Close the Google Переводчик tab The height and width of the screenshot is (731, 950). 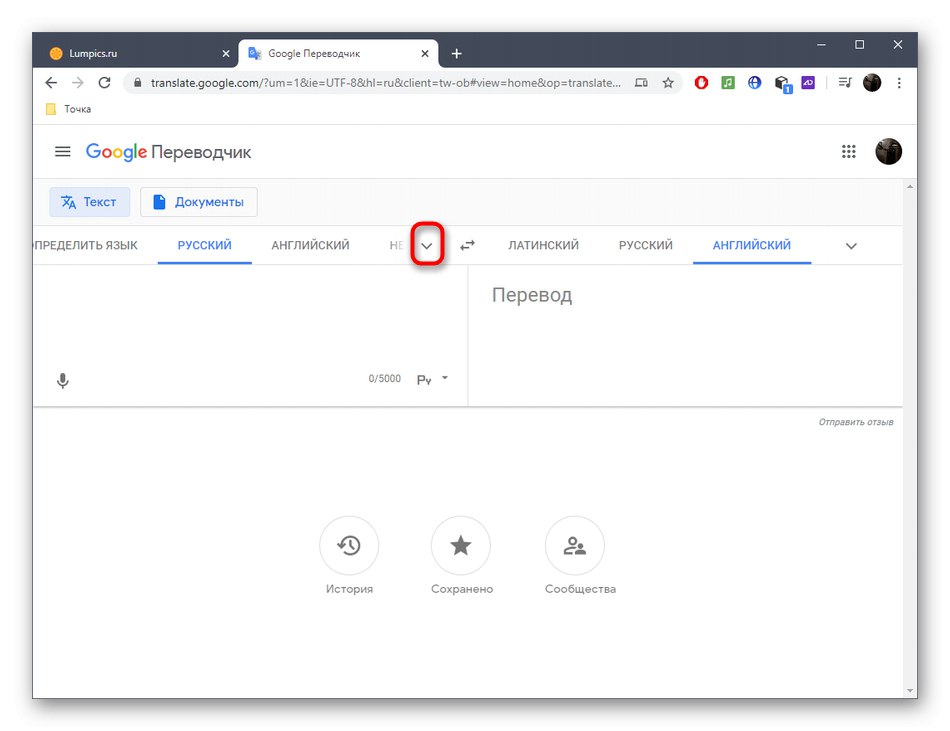(x=425, y=53)
